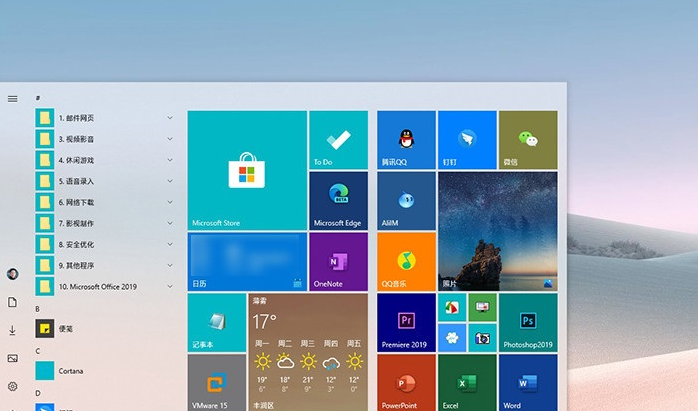
Task: Click the D section header letter
Action: tap(37, 393)
